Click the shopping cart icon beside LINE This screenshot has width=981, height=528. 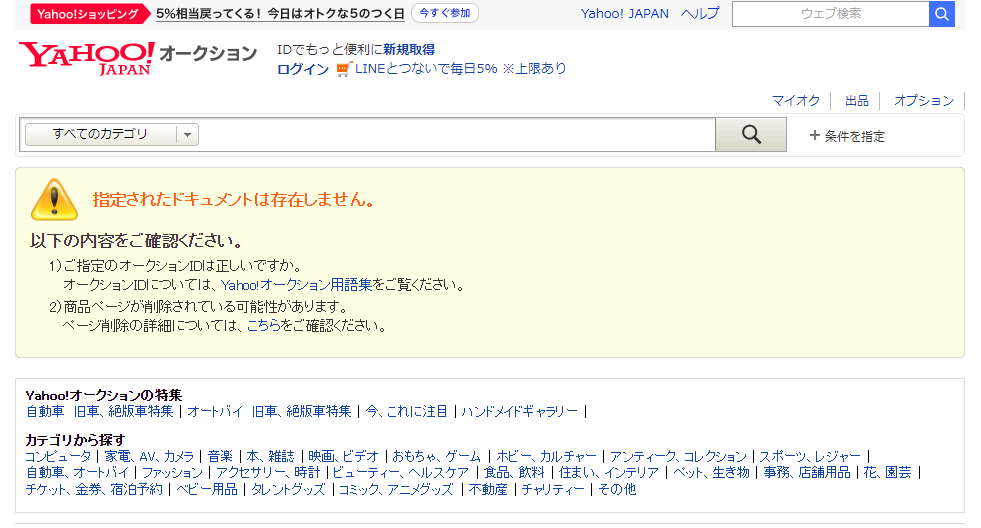[343, 69]
